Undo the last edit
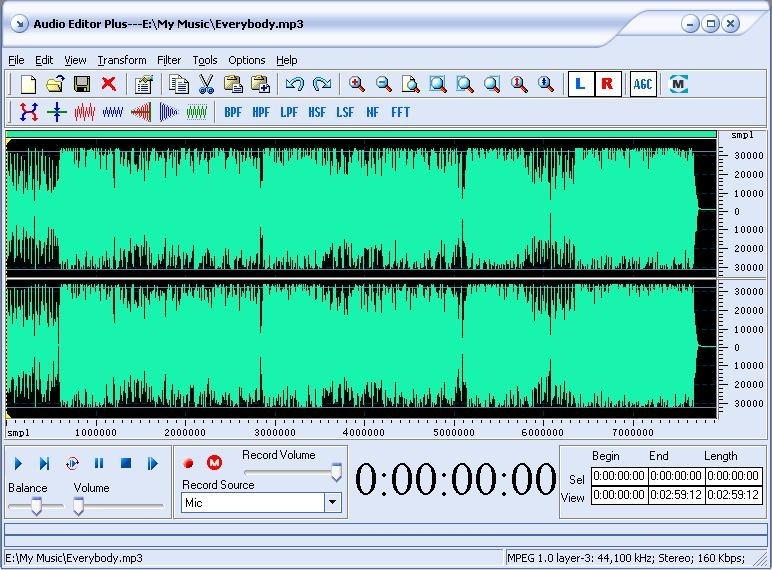Viewport: 772px width, 570px height. [294, 84]
